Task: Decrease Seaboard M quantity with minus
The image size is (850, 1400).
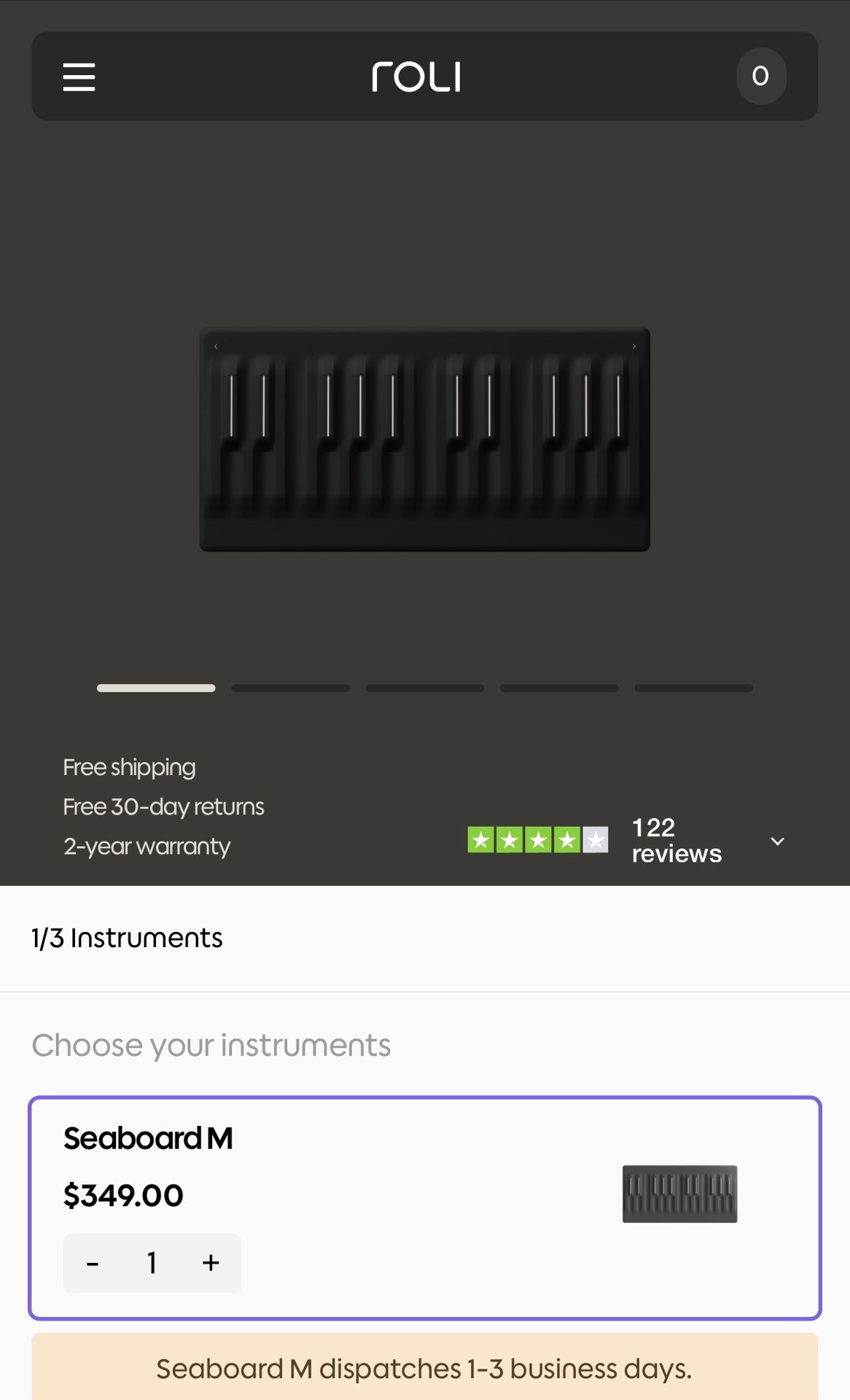Action: click(x=93, y=1263)
